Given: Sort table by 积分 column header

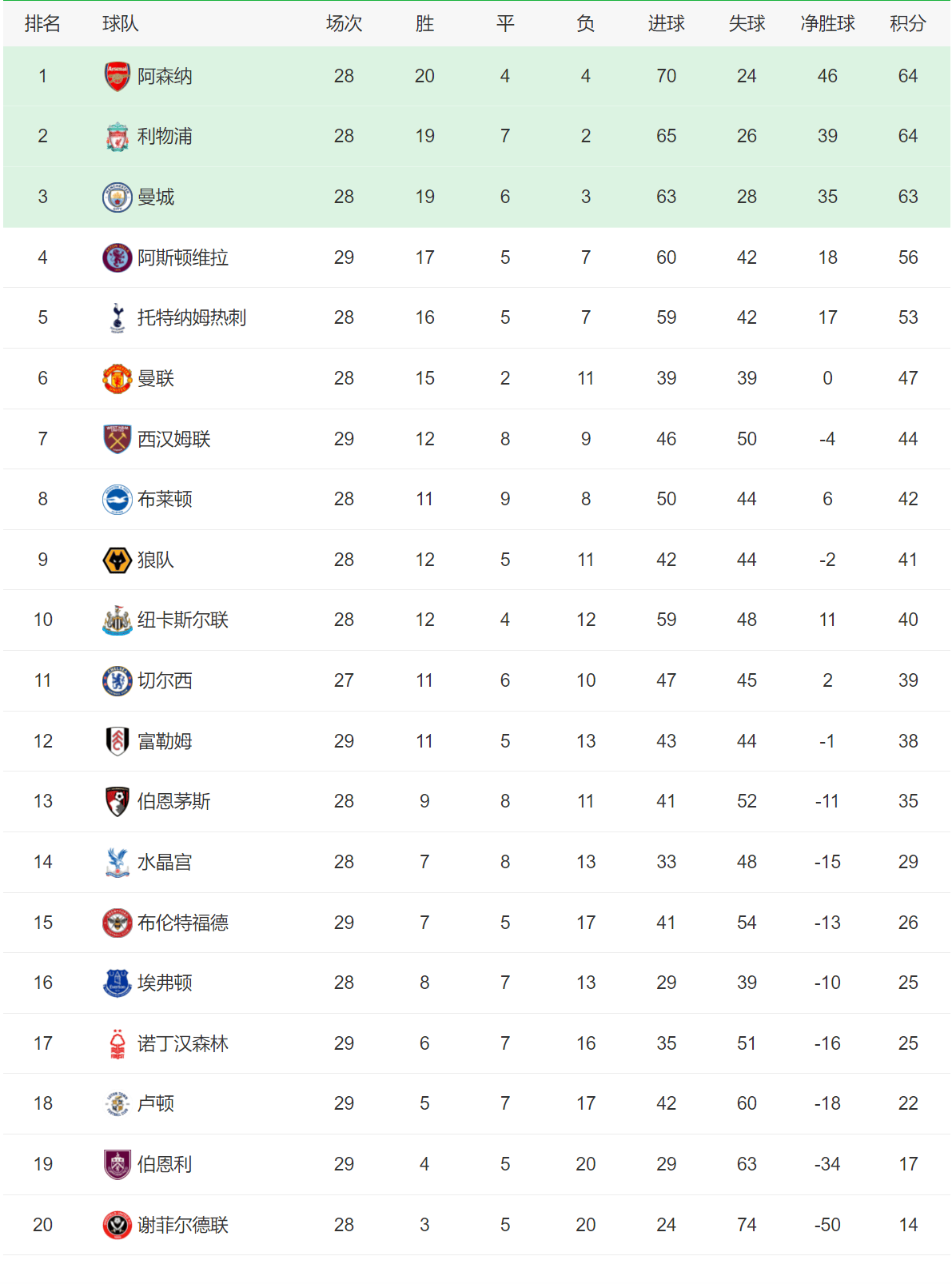Looking at the screenshot, I should coord(907,24).
